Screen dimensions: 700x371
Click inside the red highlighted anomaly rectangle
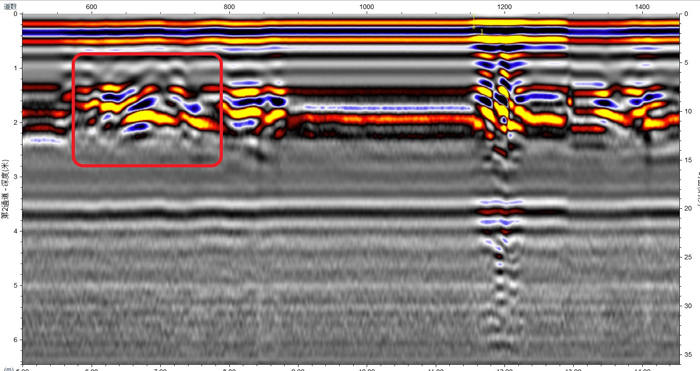coord(147,110)
